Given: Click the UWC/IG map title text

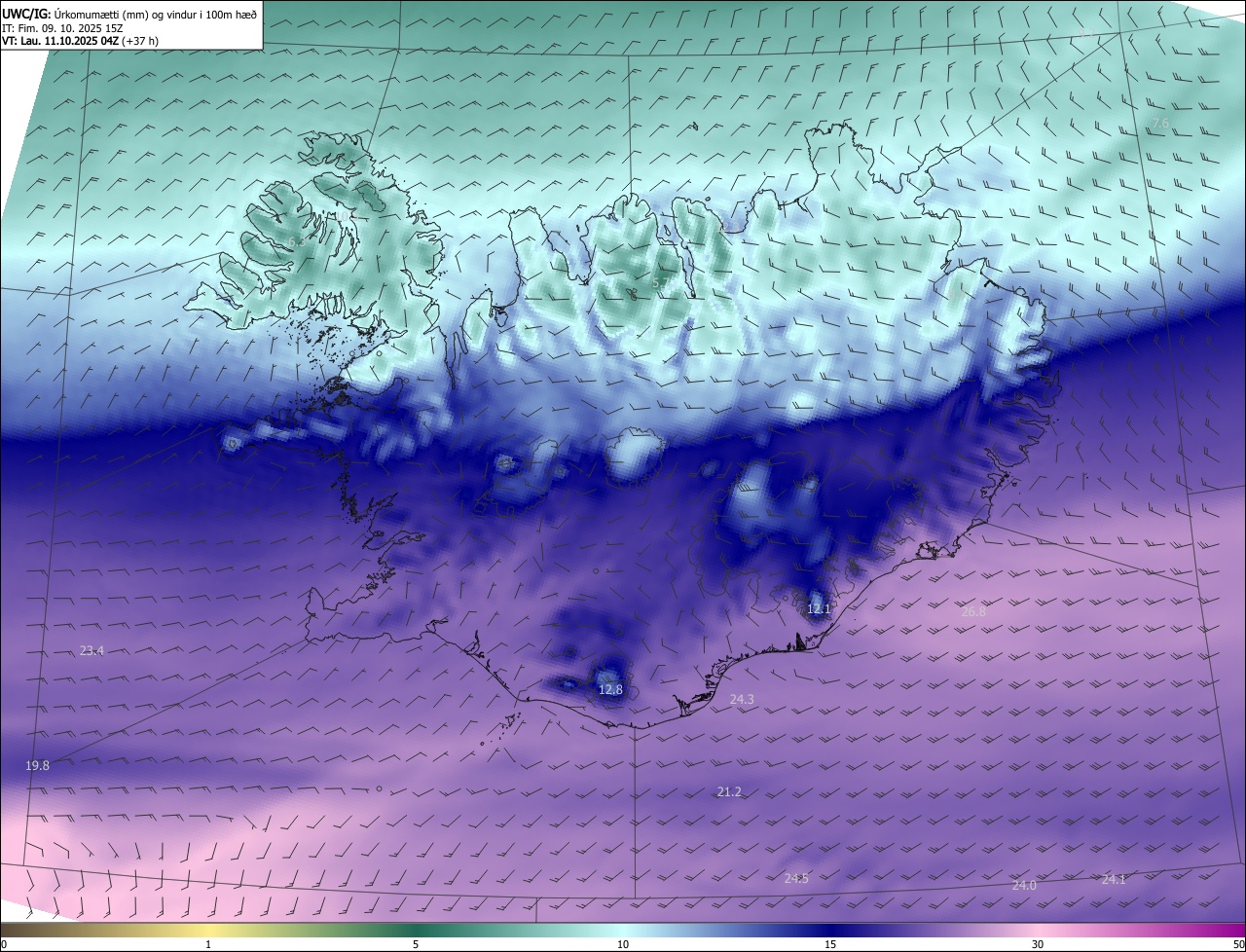Looking at the screenshot, I should [129, 15].
